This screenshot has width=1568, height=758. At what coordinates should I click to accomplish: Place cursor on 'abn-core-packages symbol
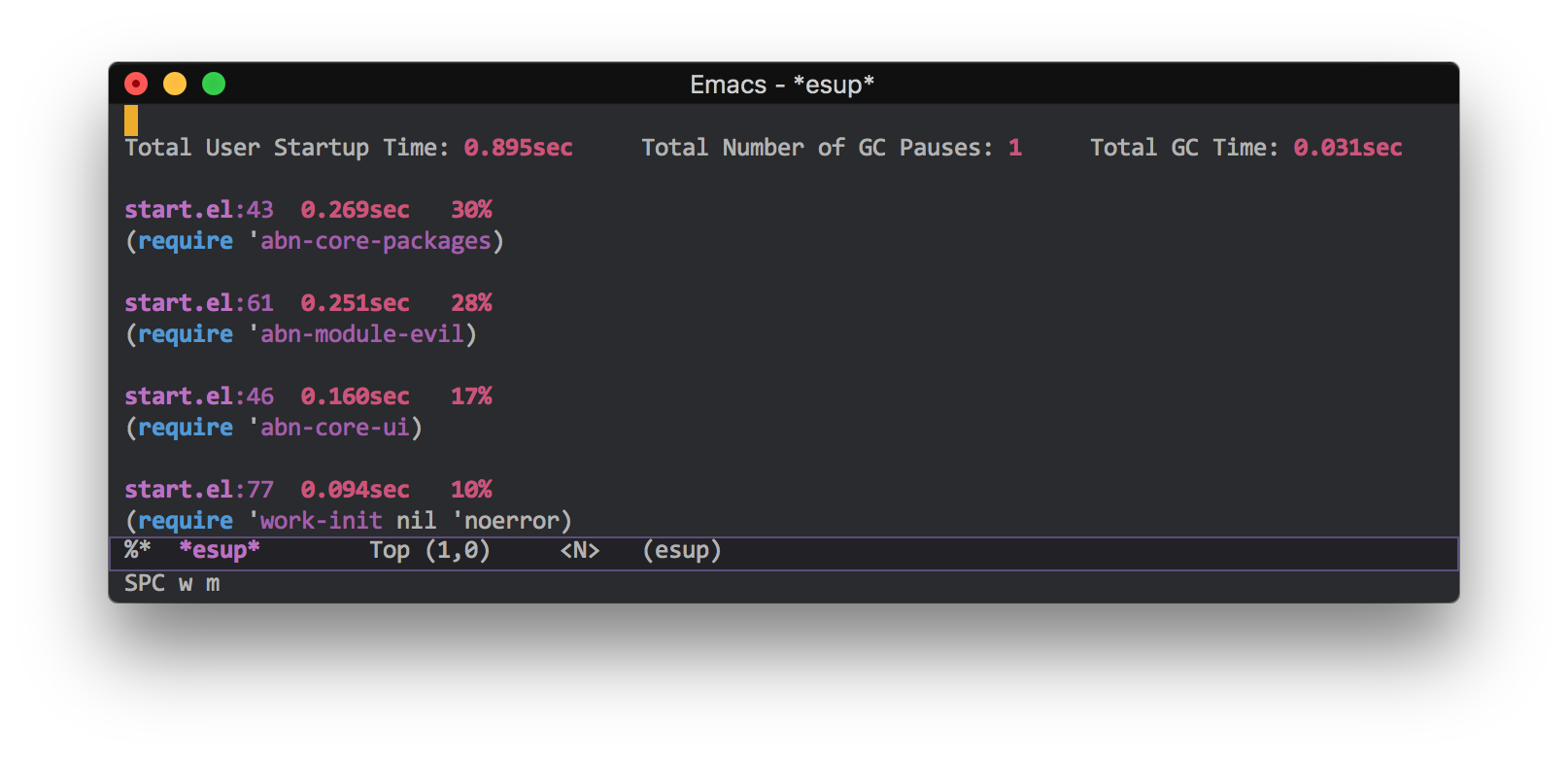(375, 241)
